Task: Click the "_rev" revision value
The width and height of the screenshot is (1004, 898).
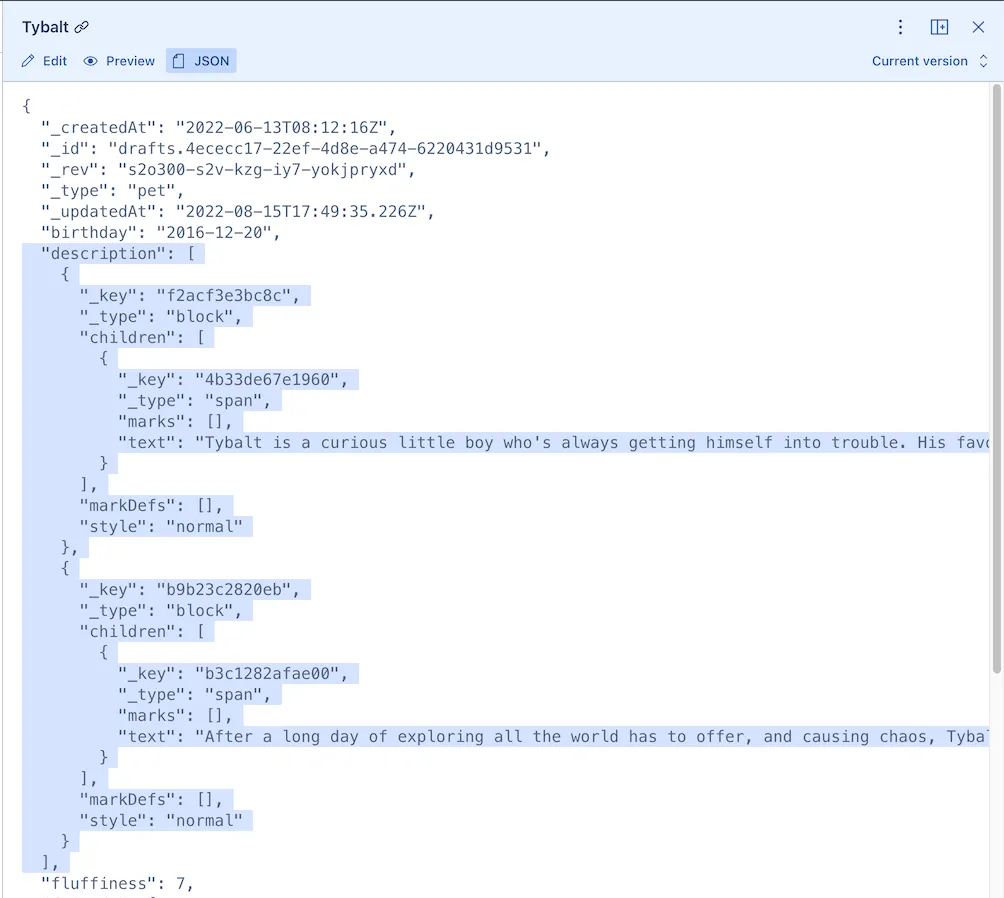Action: [x=265, y=170]
